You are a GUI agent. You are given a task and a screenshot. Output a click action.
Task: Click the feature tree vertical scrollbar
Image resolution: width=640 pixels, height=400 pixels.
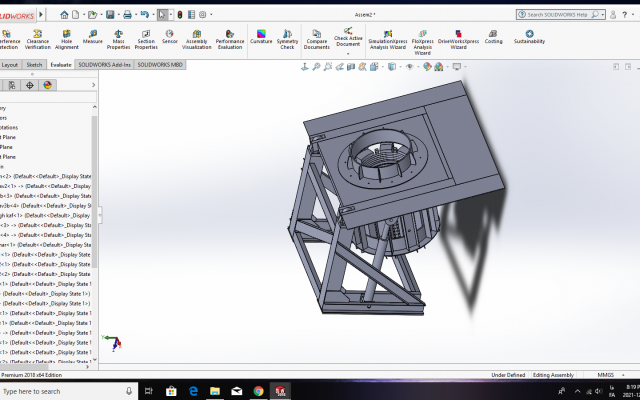click(x=95, y=192)
